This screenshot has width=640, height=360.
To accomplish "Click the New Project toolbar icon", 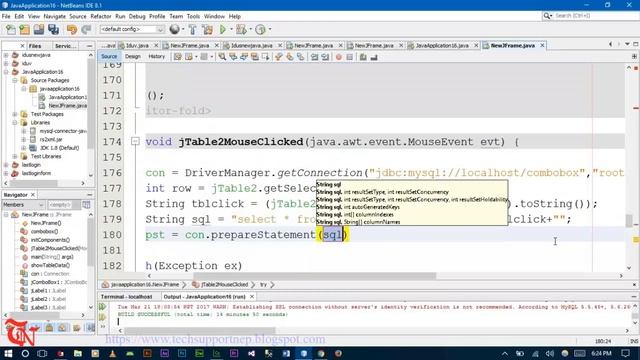I will coord(25,29).
